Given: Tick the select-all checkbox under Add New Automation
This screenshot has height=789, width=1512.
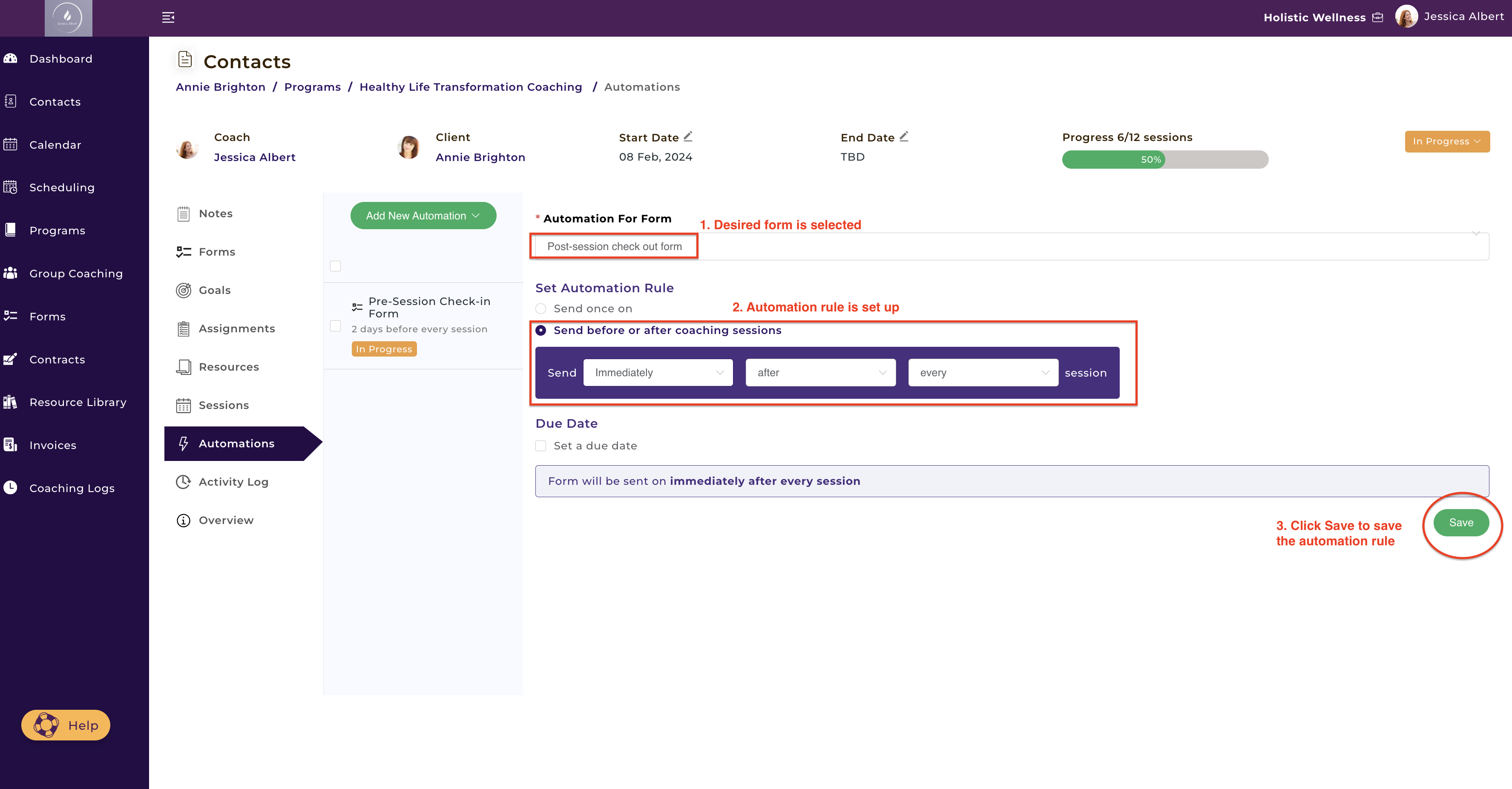Looking at the screenshot, I should (335, 266).
